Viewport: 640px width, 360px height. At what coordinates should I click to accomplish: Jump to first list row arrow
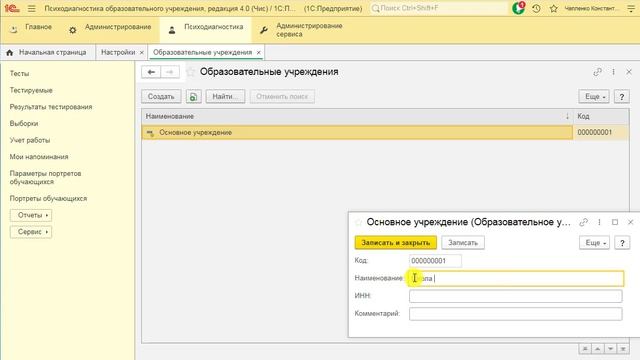(585, 349)
